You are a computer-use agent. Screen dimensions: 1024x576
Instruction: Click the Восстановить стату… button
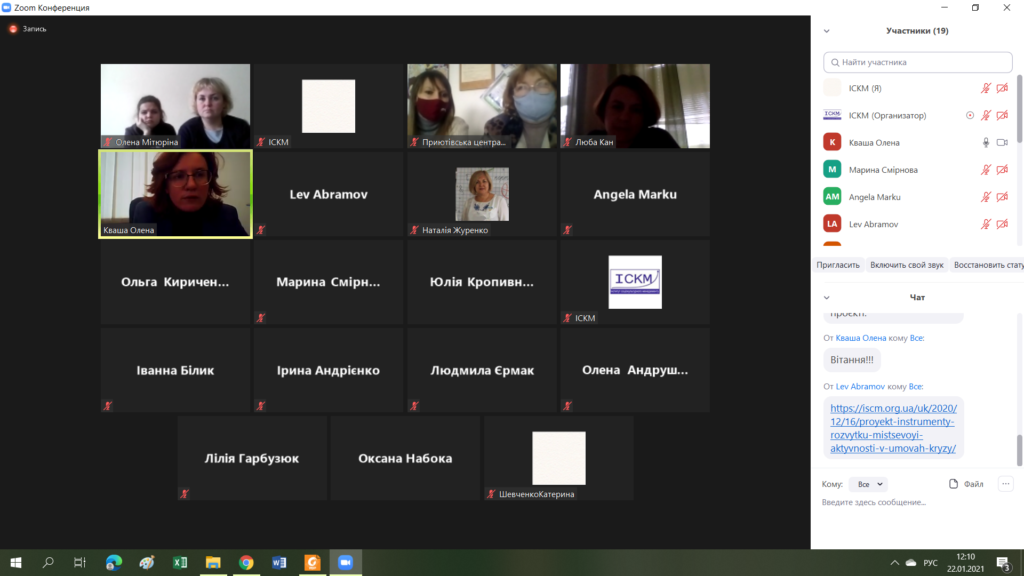tap(988, 265)
